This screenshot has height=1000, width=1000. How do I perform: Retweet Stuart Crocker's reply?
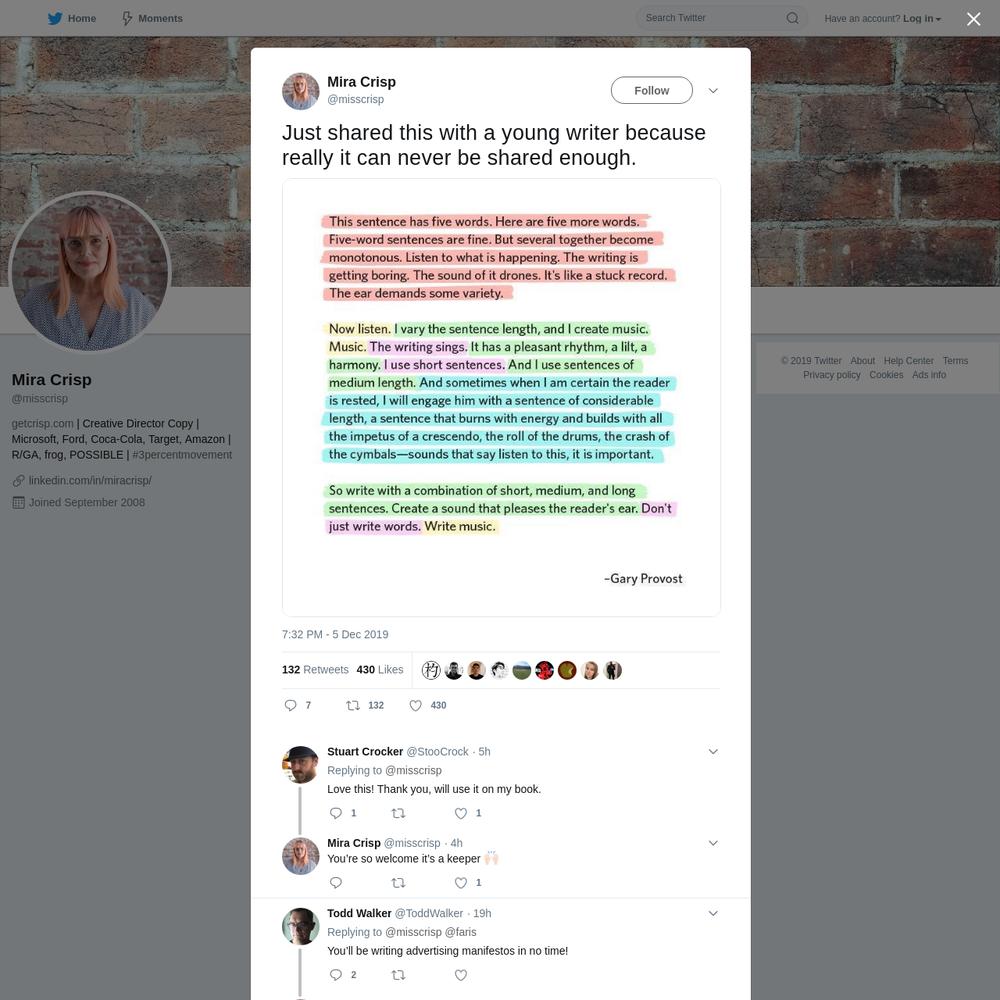398,812
